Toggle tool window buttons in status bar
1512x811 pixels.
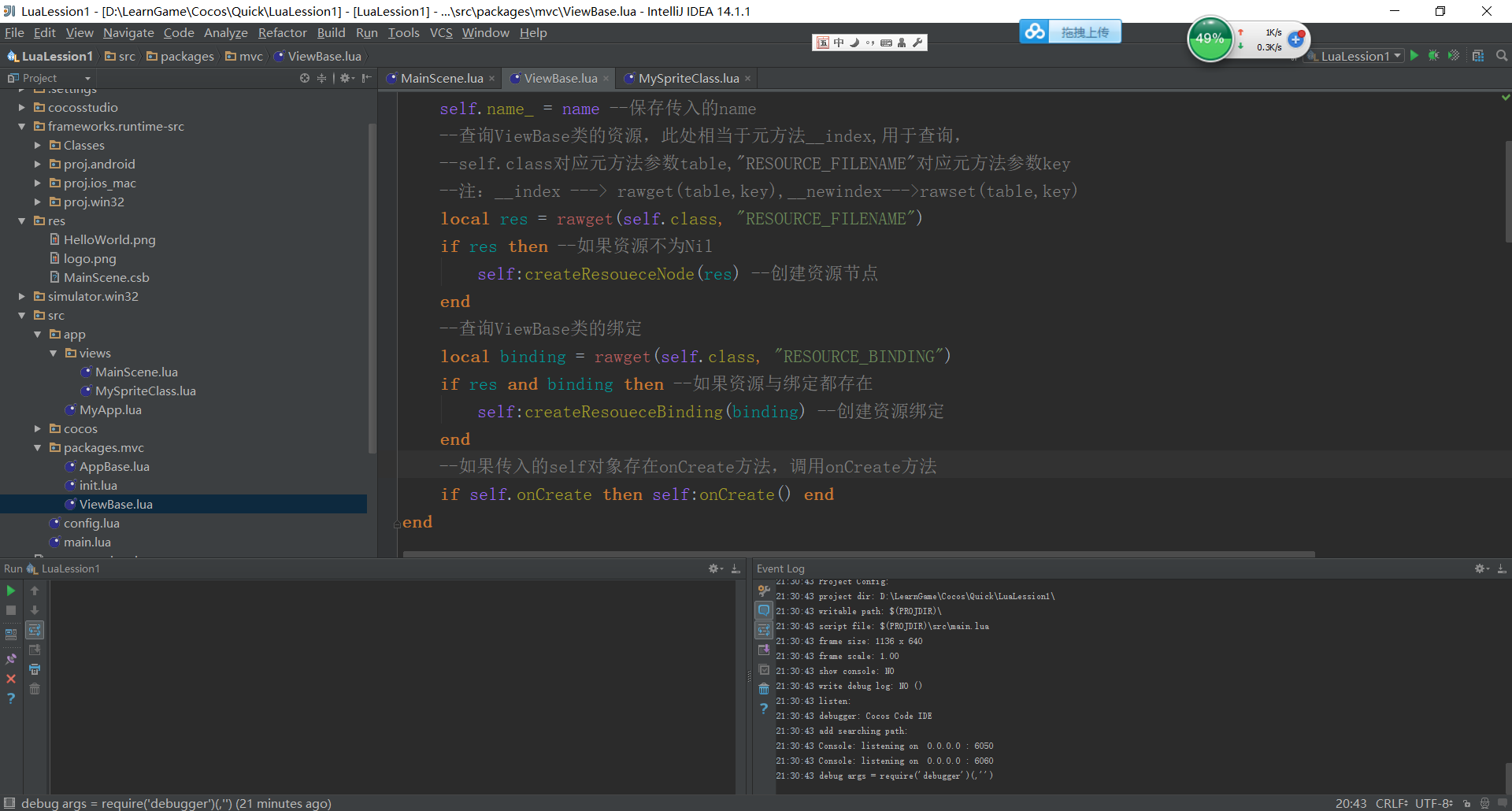(9, 803)
